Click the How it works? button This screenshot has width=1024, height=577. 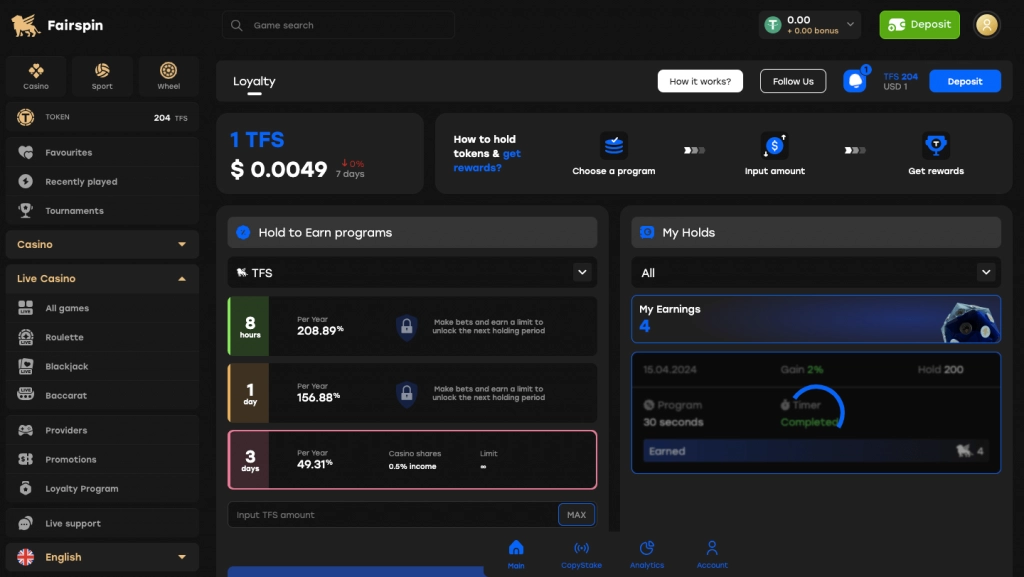click(x=700, y=81)
